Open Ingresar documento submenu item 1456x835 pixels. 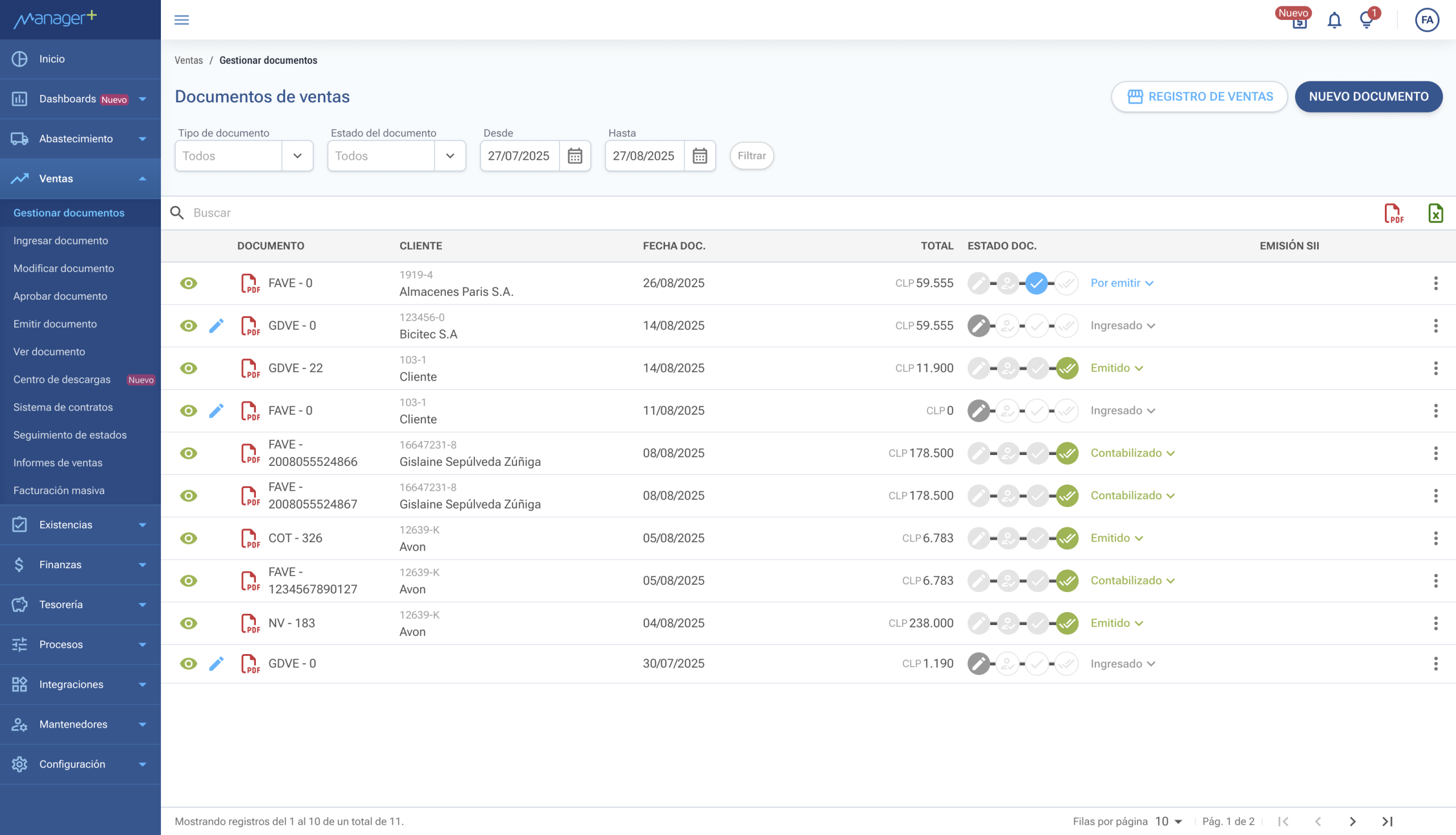click(x=61, y=241)
